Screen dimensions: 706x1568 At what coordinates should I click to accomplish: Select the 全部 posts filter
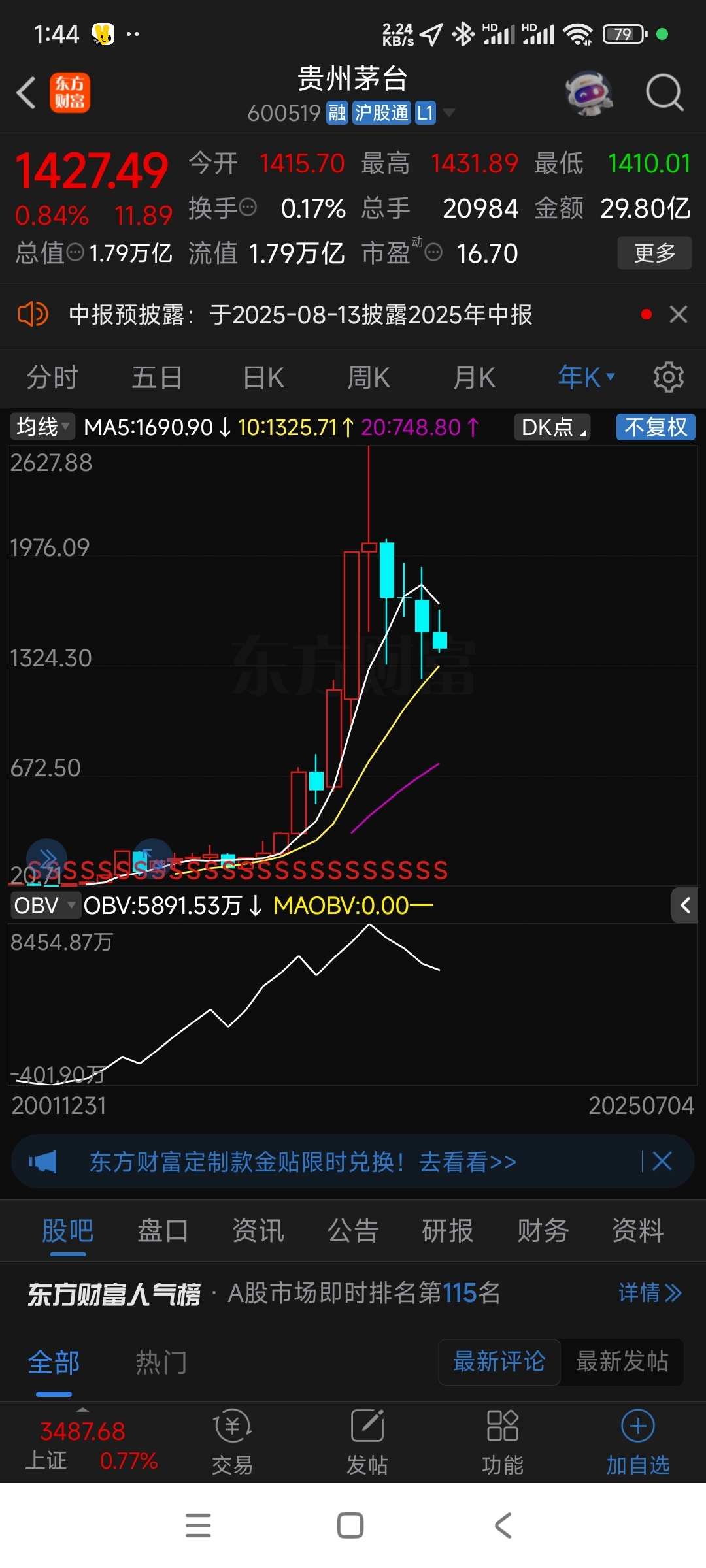pyautogui.click(x=54, y=1363)
